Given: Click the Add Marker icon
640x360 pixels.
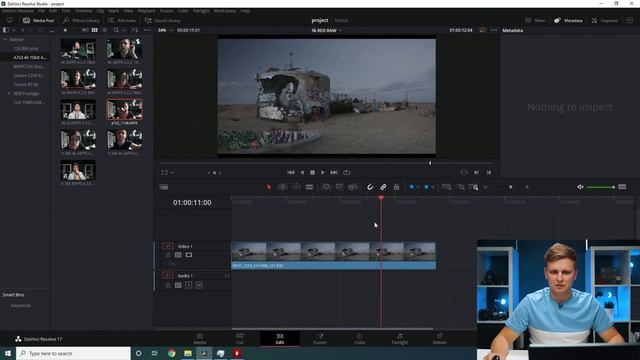Looking at the screenshot, I should tap(426, 187).
